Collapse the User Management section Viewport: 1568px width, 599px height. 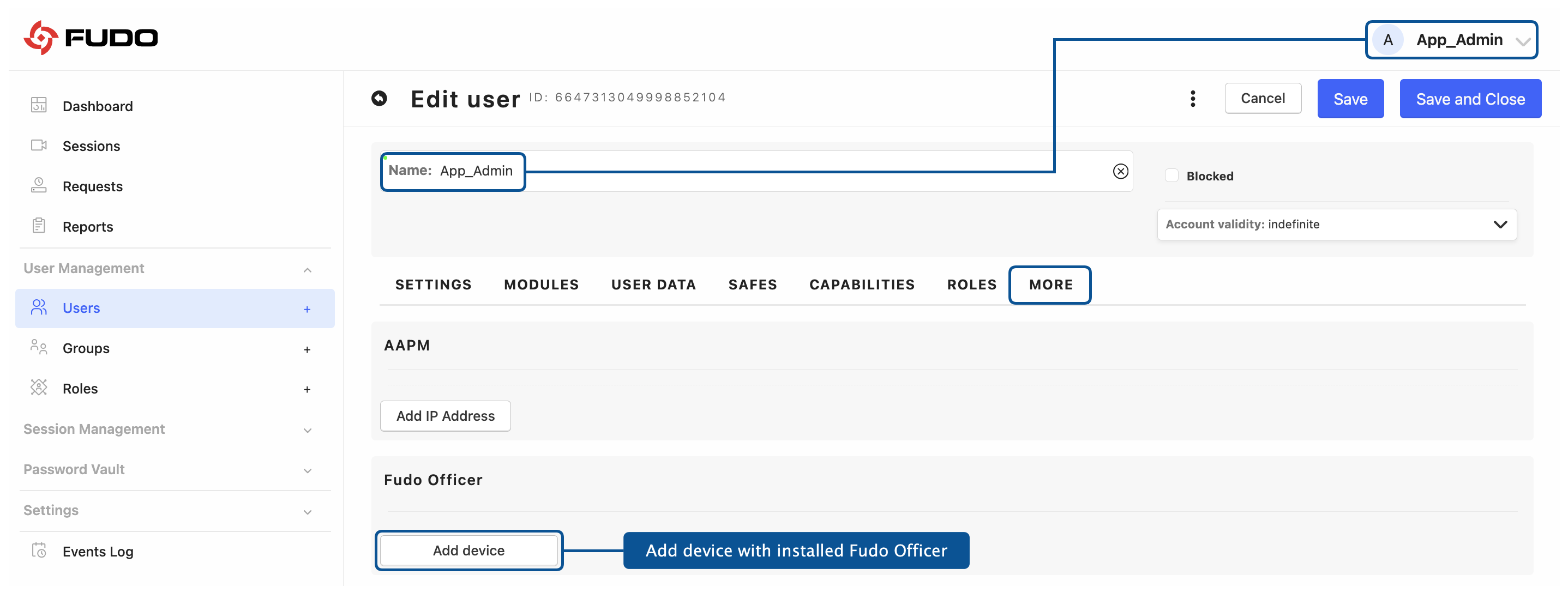coord(308,269)
